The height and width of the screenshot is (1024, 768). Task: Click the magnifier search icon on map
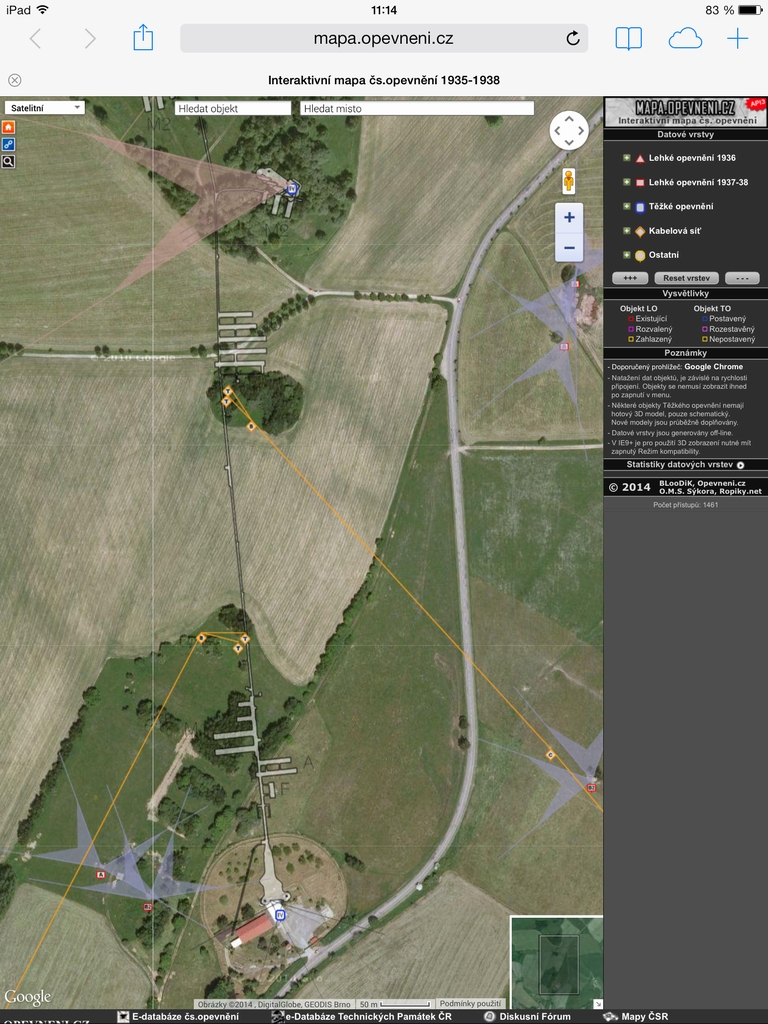coord(8,161)
